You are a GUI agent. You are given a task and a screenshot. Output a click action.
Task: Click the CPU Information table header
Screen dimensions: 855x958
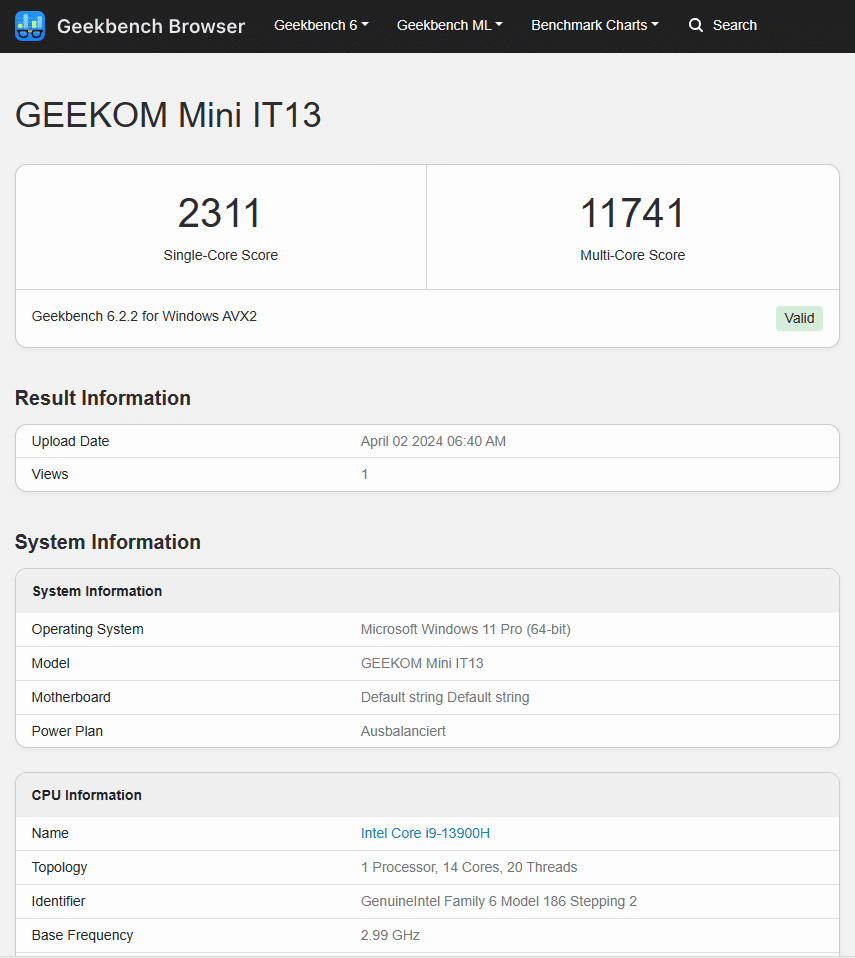click(87, 795)
